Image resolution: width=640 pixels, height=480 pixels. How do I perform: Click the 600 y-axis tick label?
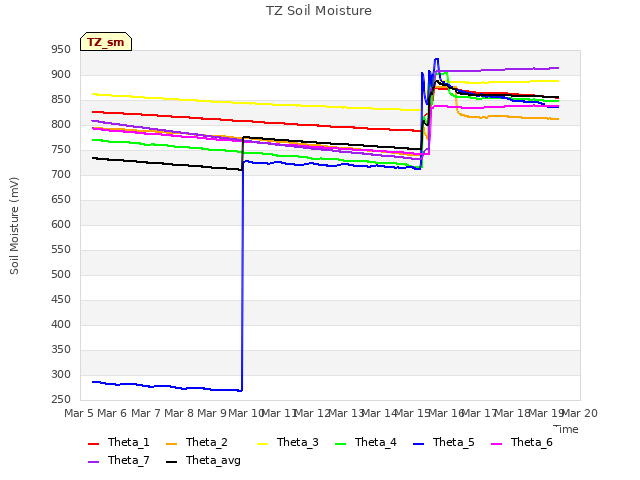pyautogui.click(x=61, y=224)
